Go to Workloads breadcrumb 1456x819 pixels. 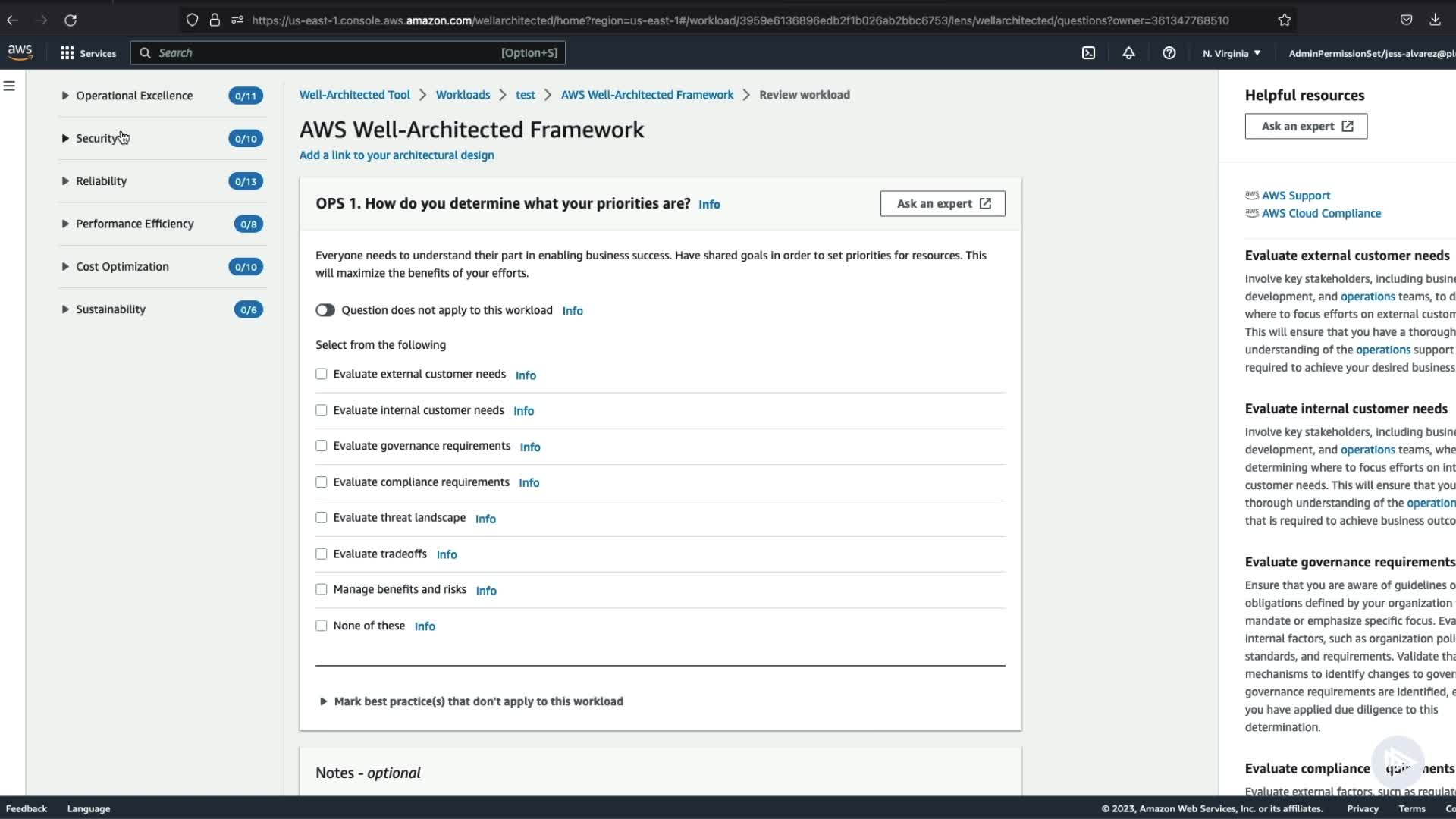coord(463,95)
